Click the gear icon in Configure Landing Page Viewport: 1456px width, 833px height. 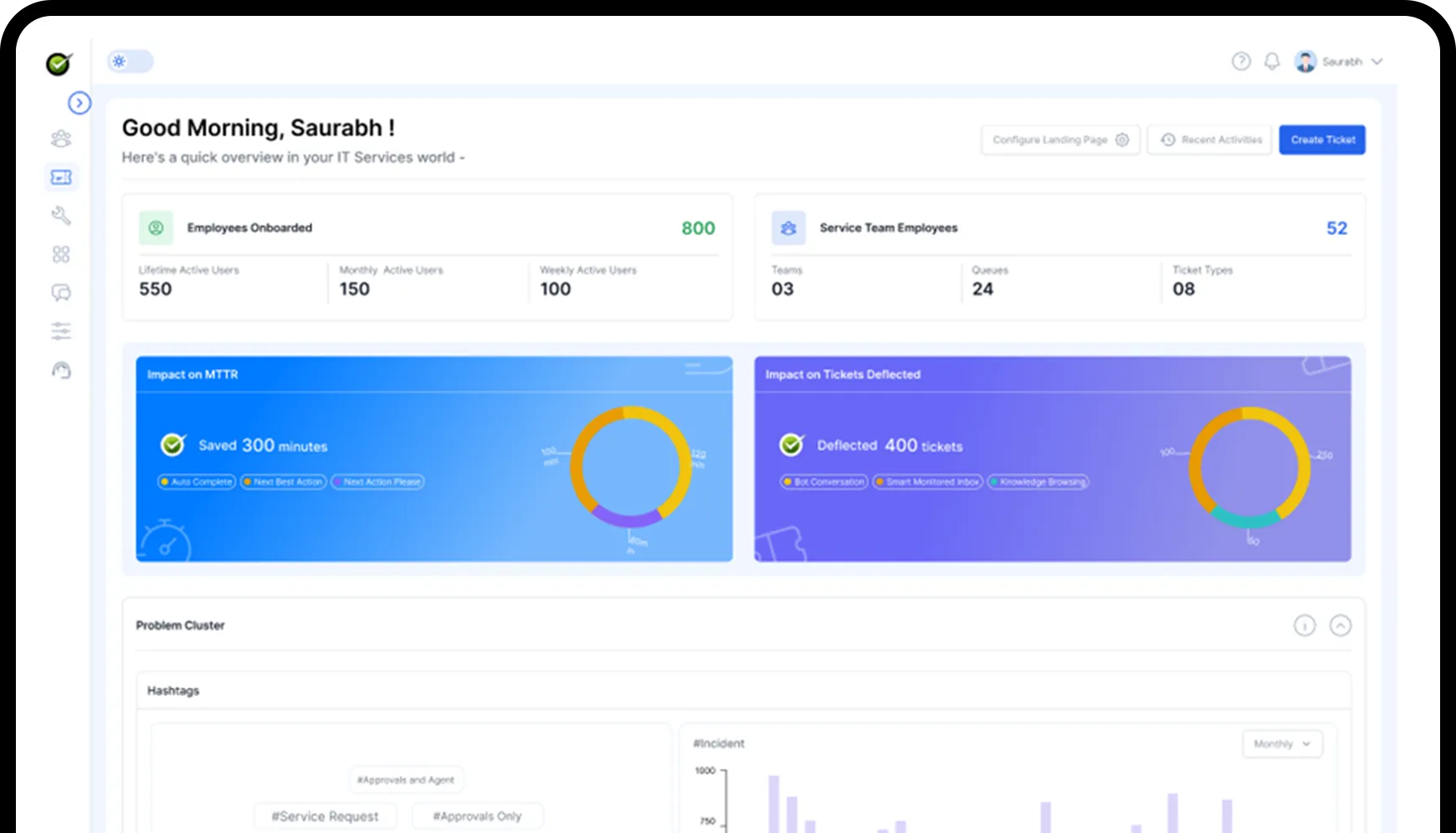pyautogui.click(x=1122, y=140)
